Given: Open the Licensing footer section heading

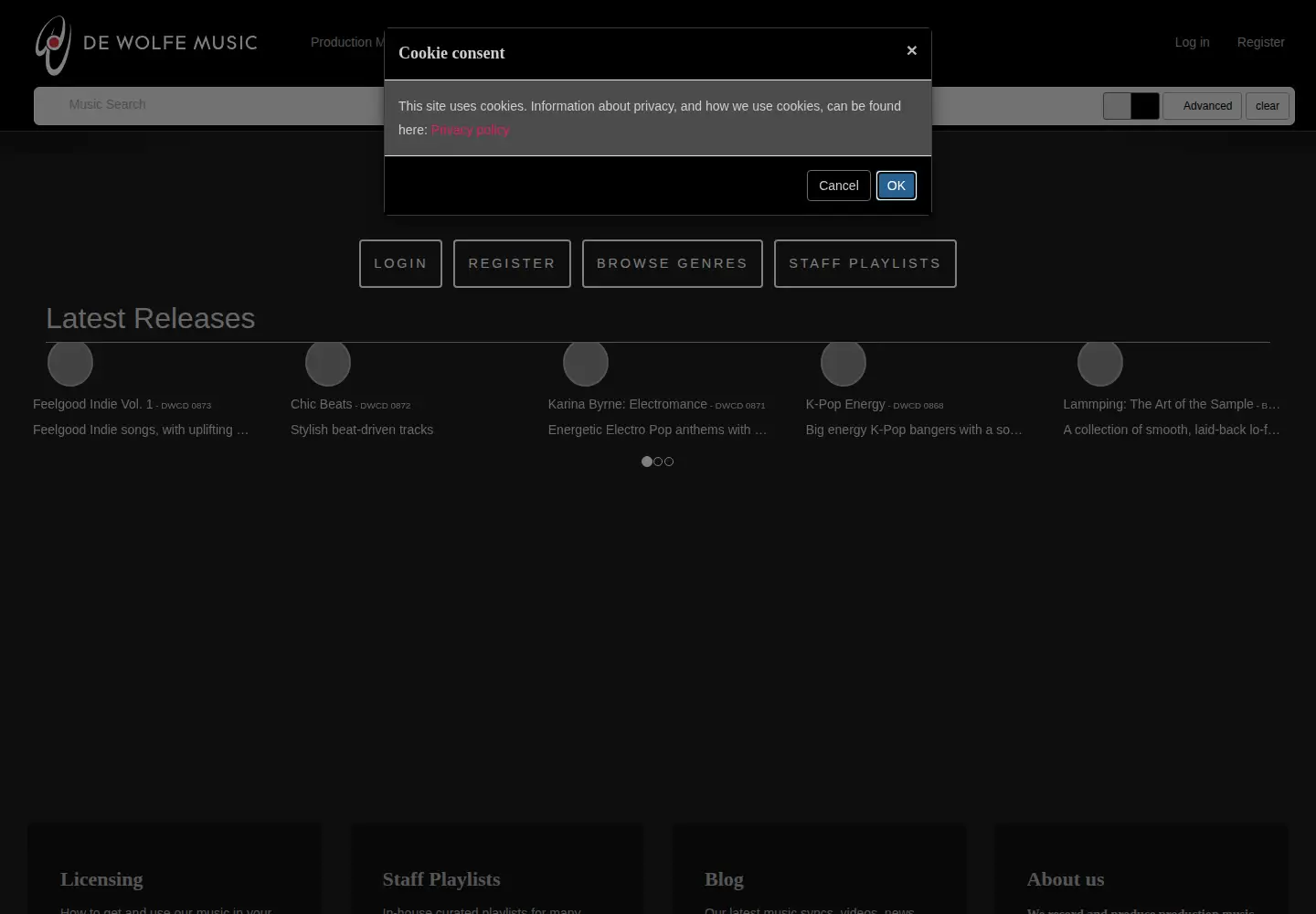Looking at the screenshot, I should pyautogui.click(x=101, y=879).
